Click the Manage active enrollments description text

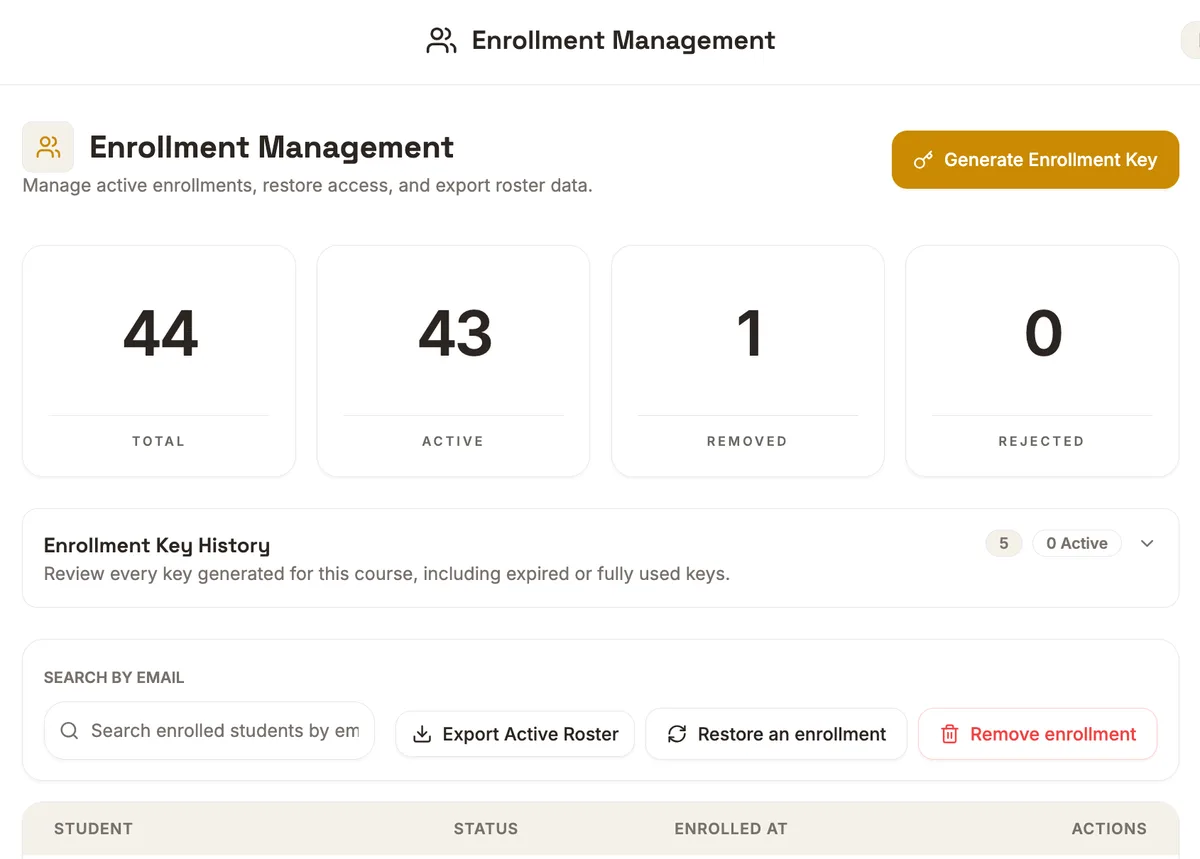307,186
